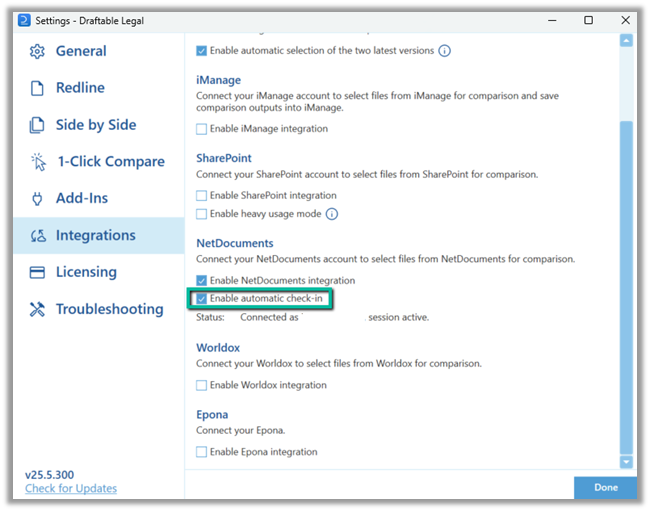Screen dimensions: 650x511
Task: Uncheck automatic selection of two latest versions
Action: 201,51
